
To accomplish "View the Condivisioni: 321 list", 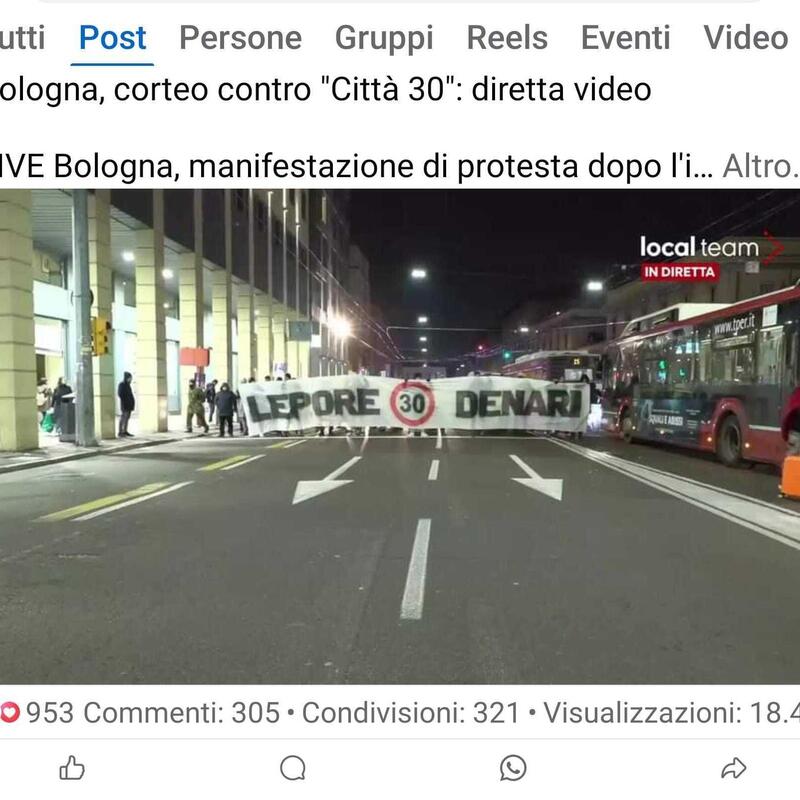I will [410, 712].
